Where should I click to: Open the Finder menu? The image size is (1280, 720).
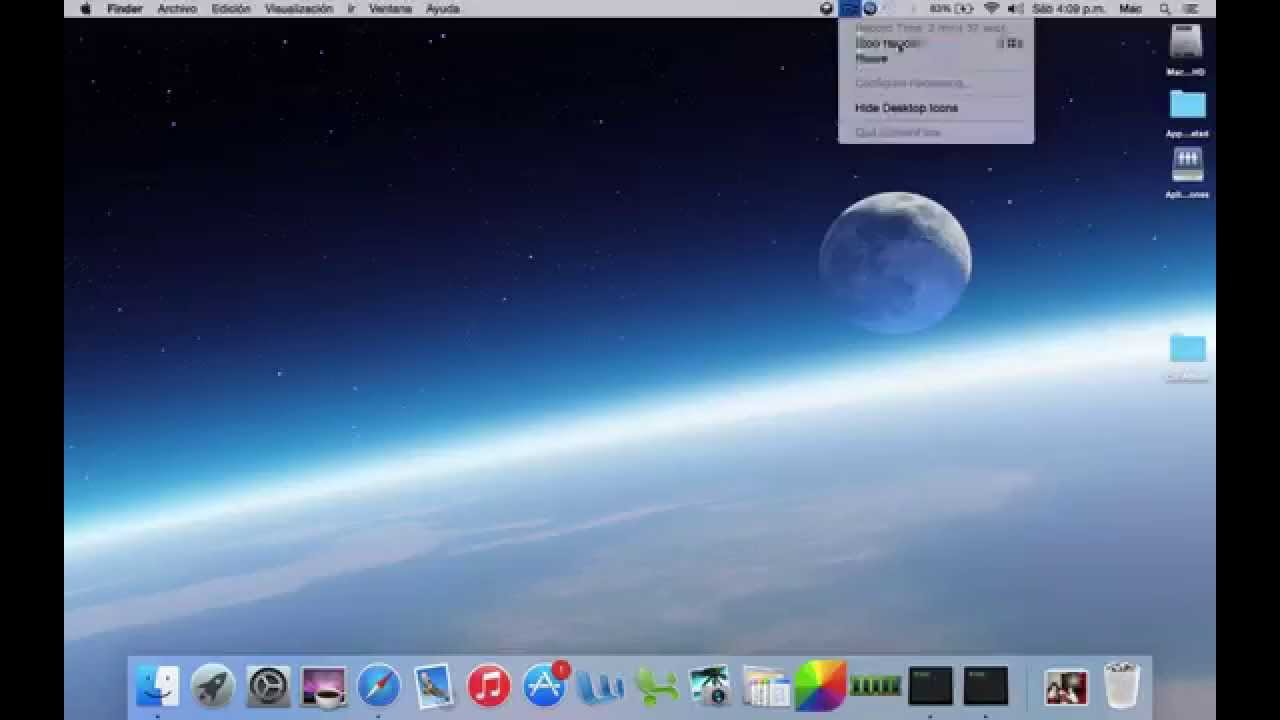[x=125, y=8]
